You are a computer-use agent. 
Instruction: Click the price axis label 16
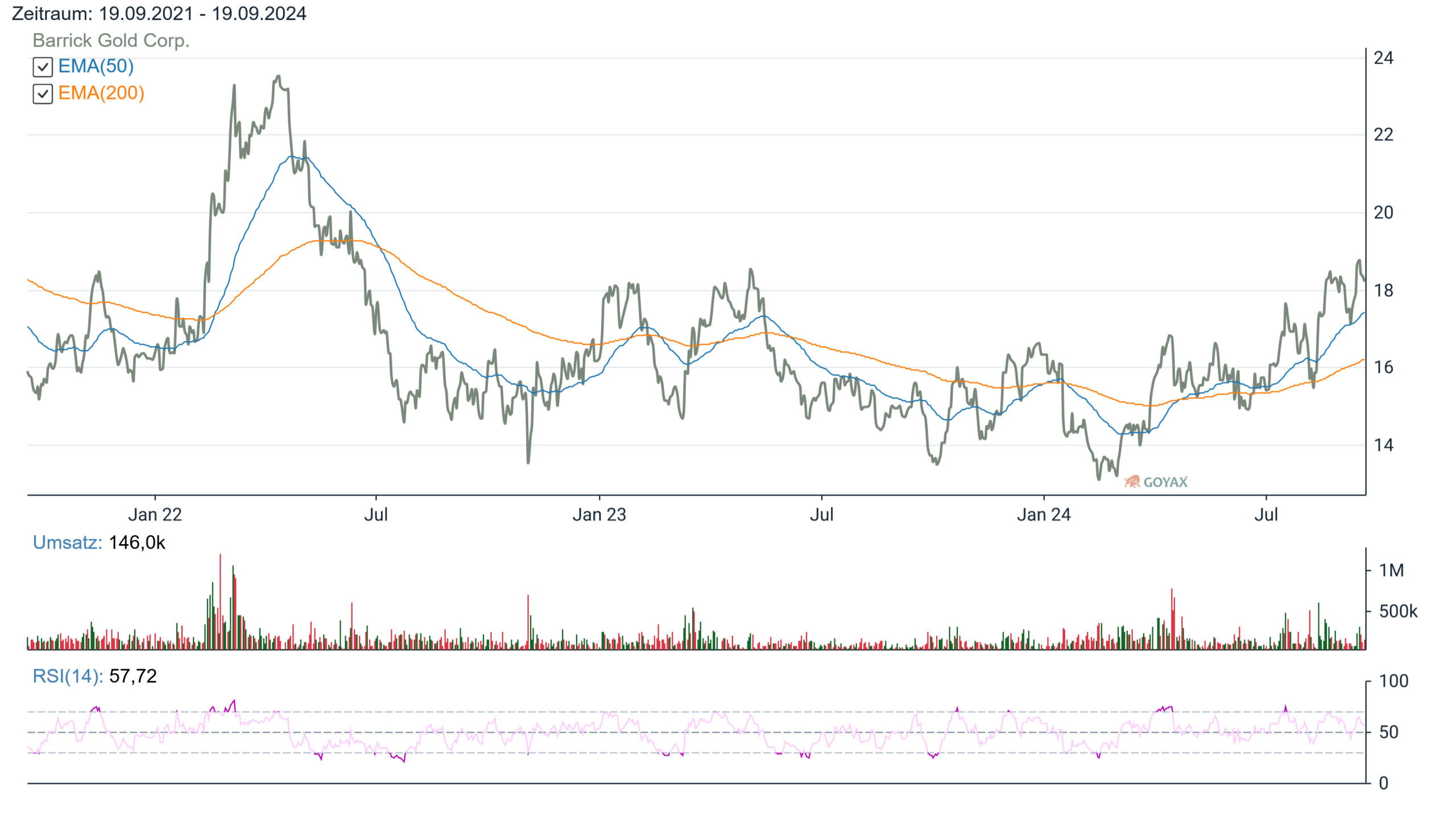click(x=1383, y=367)
